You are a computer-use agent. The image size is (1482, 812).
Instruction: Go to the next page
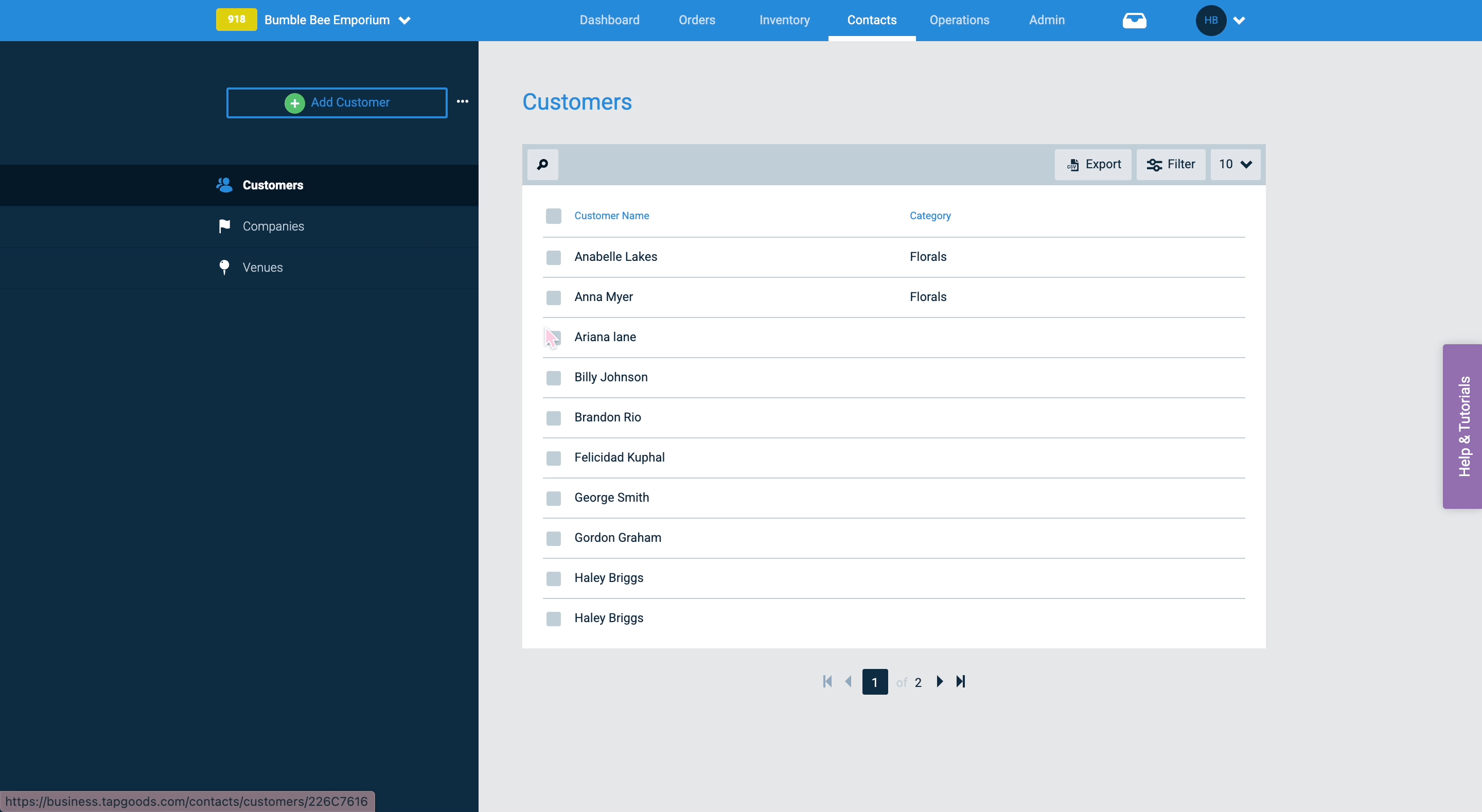pos(940,681)
